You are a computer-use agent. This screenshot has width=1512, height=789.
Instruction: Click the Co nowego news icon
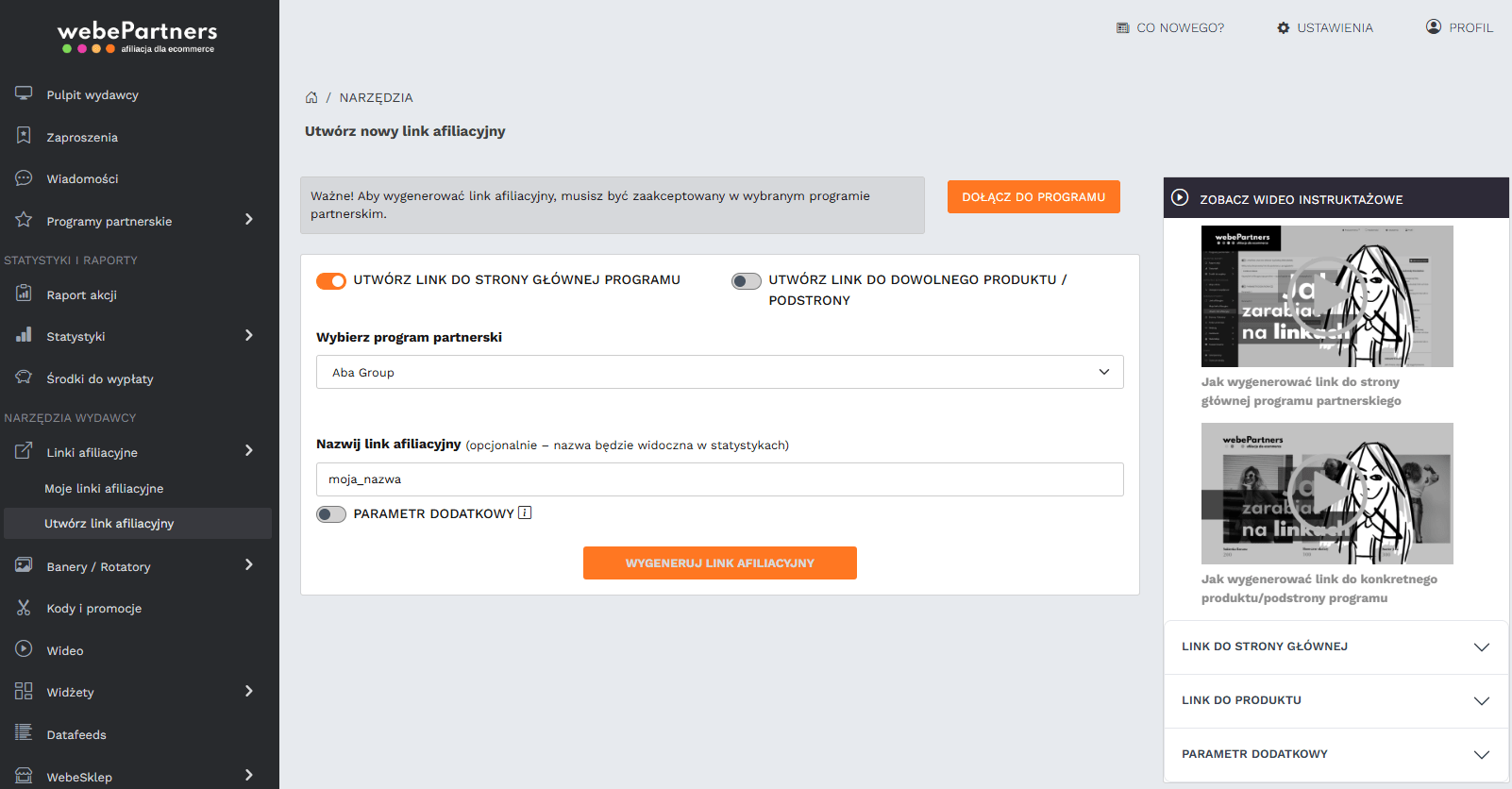point(1123,28)
